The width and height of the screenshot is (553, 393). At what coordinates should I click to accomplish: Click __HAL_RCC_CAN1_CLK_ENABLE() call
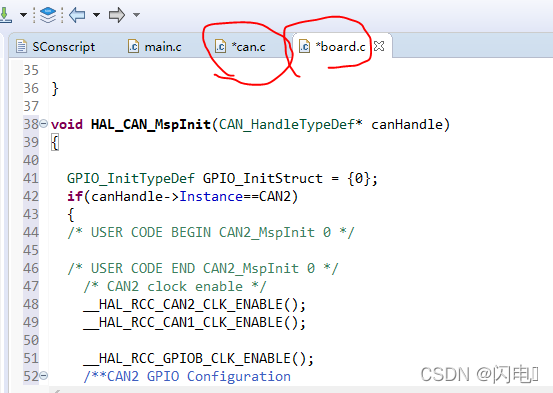[x=194, y=322]
